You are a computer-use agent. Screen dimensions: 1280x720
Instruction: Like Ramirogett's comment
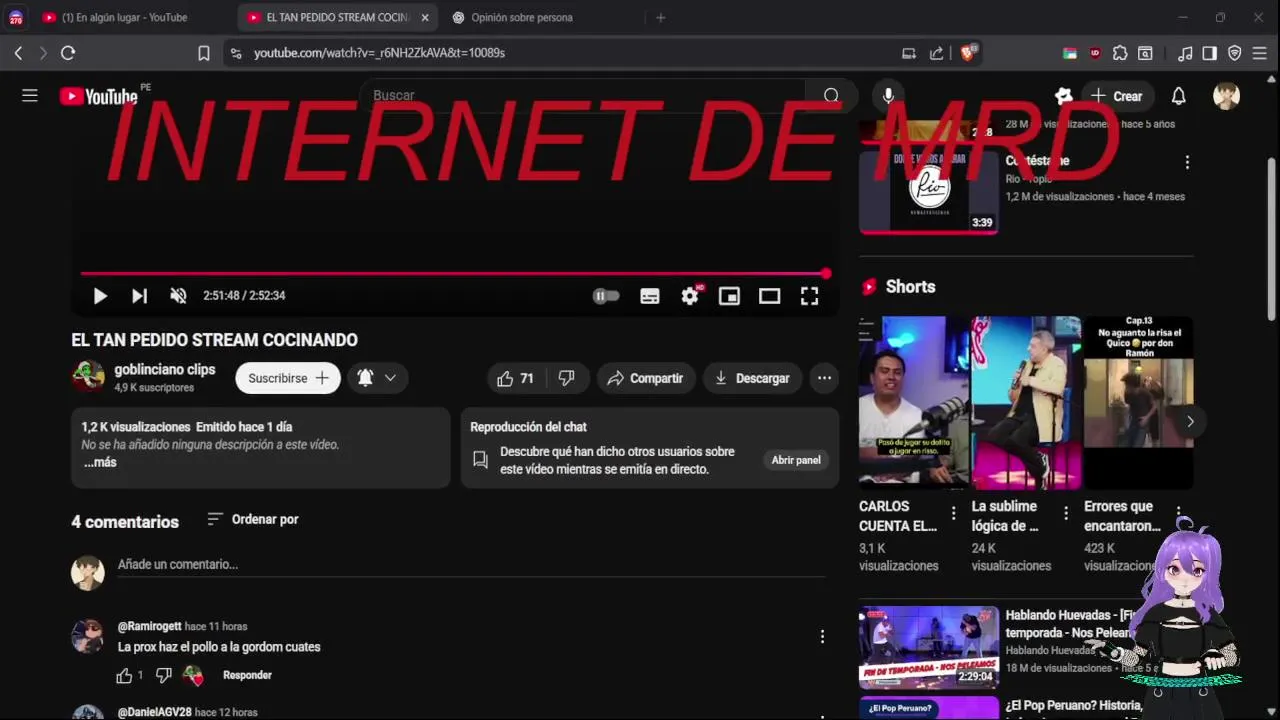124,676
